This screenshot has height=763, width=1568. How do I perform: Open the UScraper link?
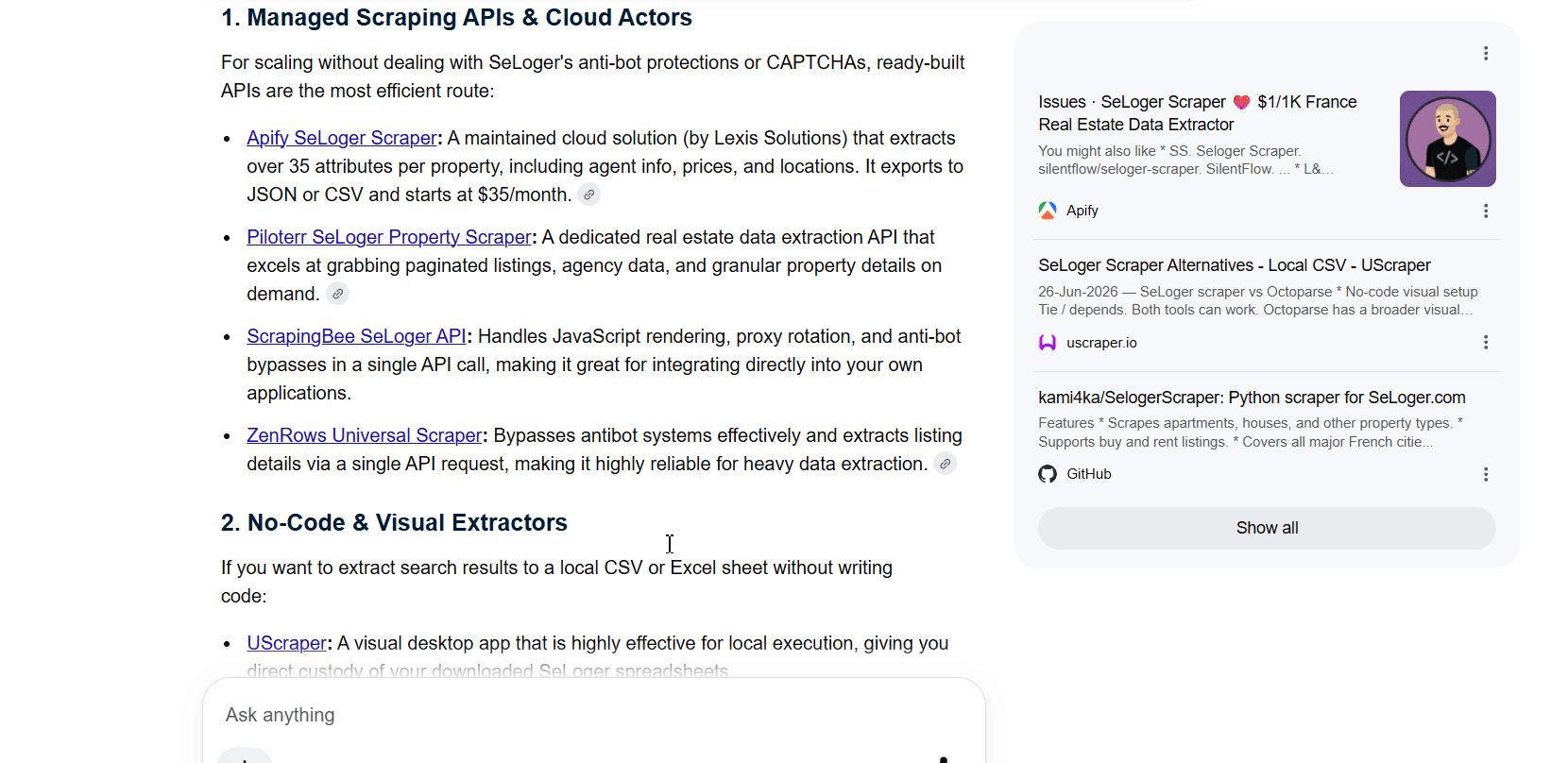tap(286, 643)
